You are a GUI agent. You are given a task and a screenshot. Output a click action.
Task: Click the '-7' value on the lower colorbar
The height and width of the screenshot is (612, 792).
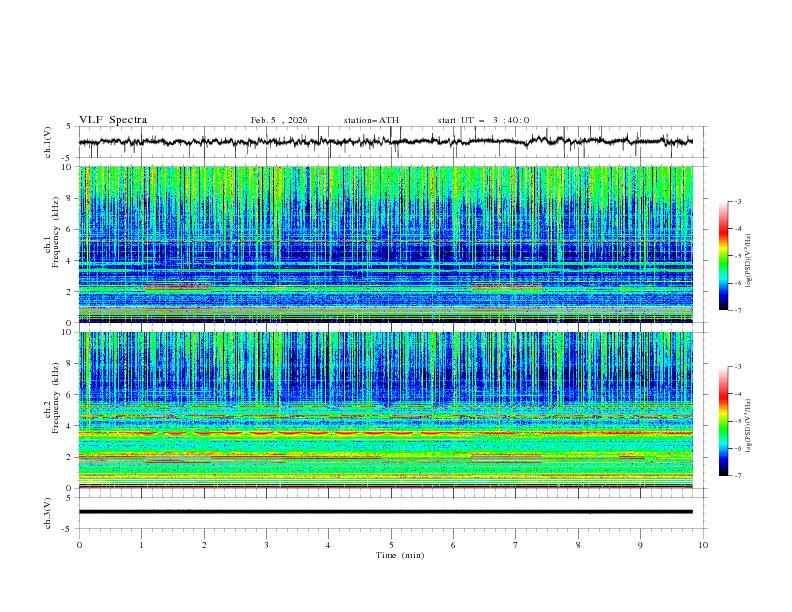pyautogui.click(x=738, y=476)
